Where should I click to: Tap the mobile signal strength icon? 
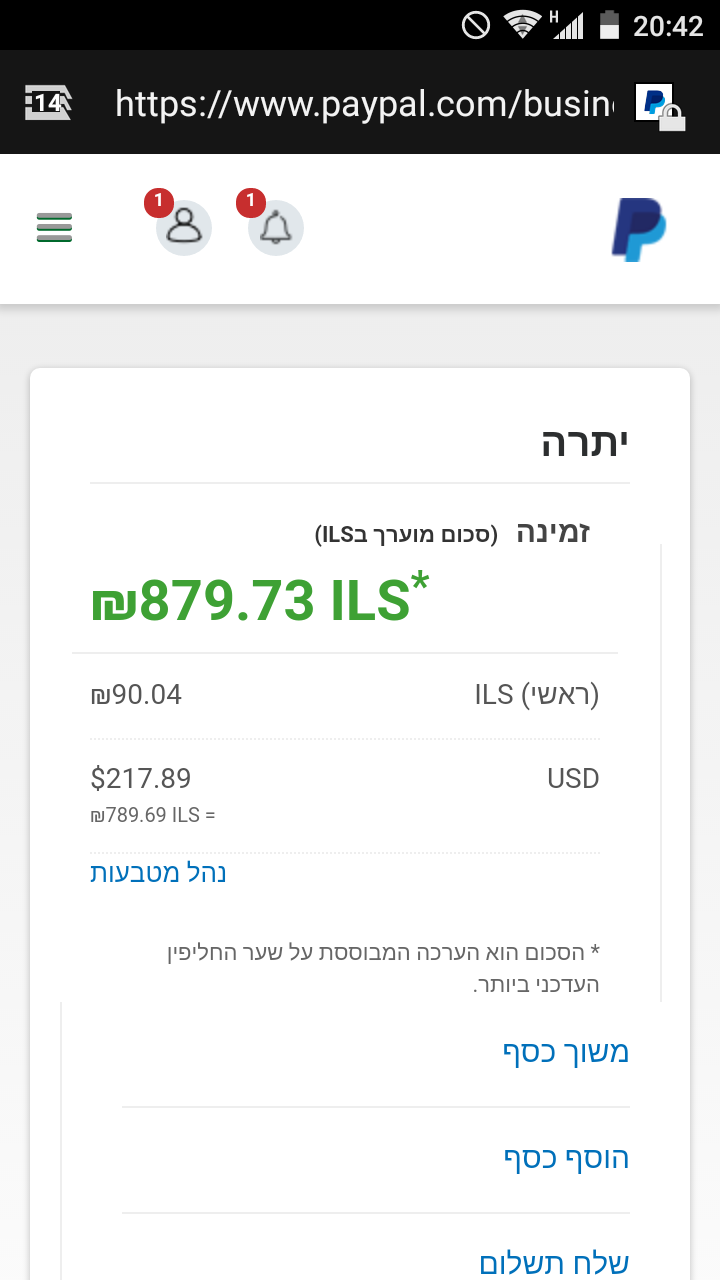[567, 24]
